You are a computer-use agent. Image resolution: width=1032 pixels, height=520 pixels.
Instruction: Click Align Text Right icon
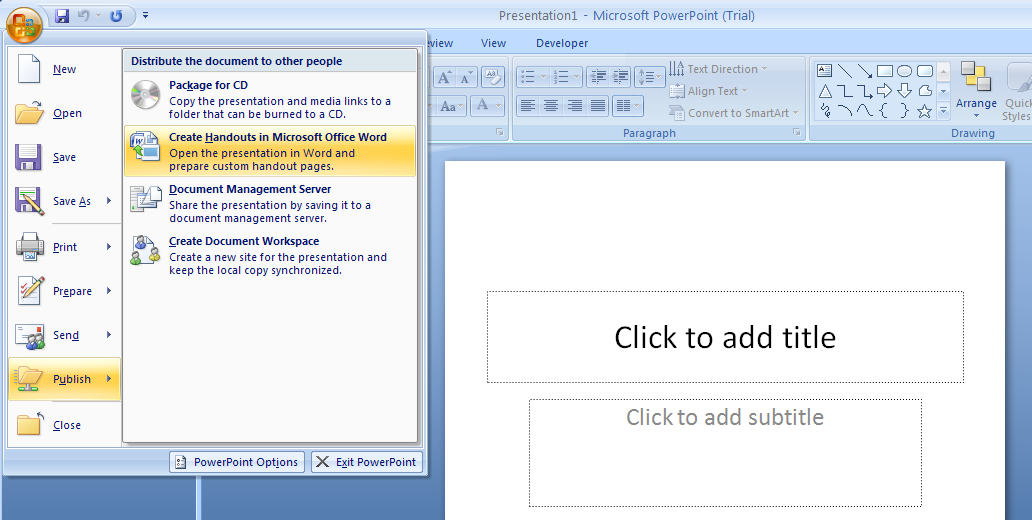tap(575, 106)
